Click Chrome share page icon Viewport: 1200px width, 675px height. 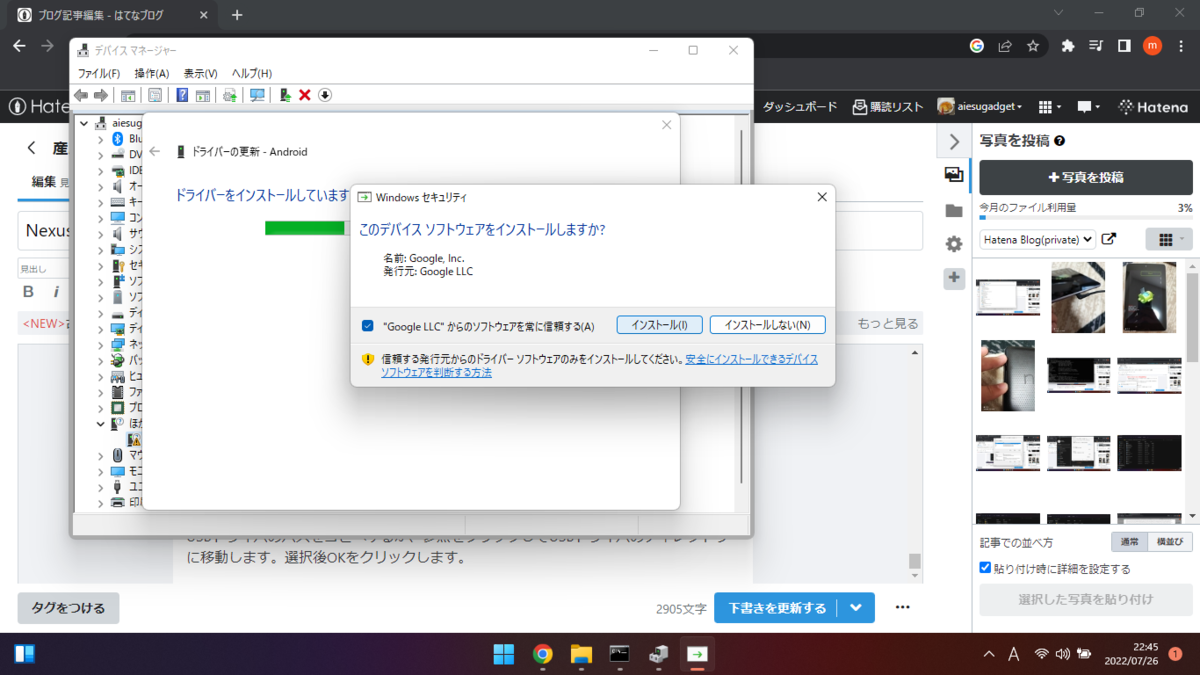pos(1005,46)
